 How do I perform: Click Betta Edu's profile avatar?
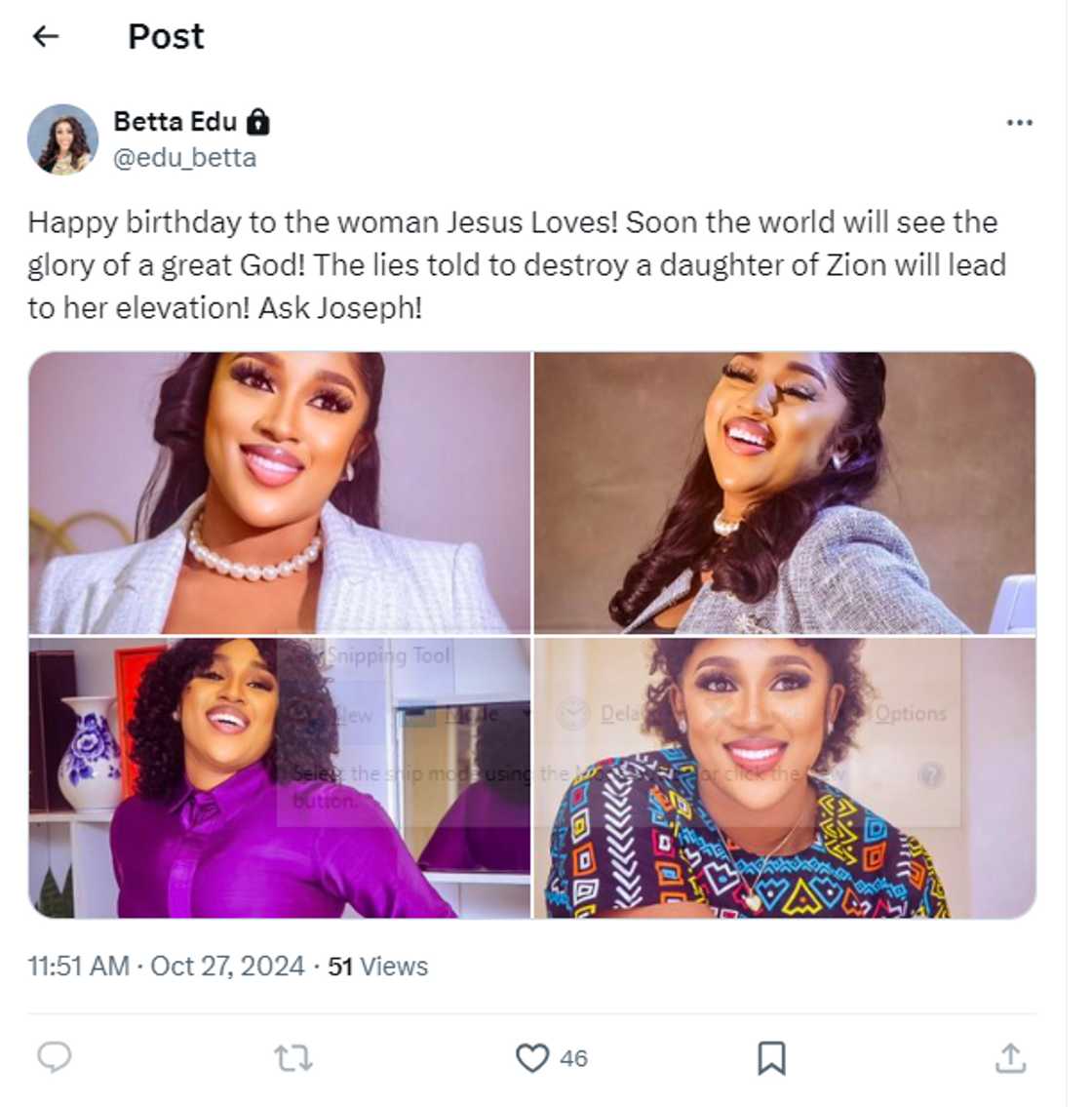[62, 139]
